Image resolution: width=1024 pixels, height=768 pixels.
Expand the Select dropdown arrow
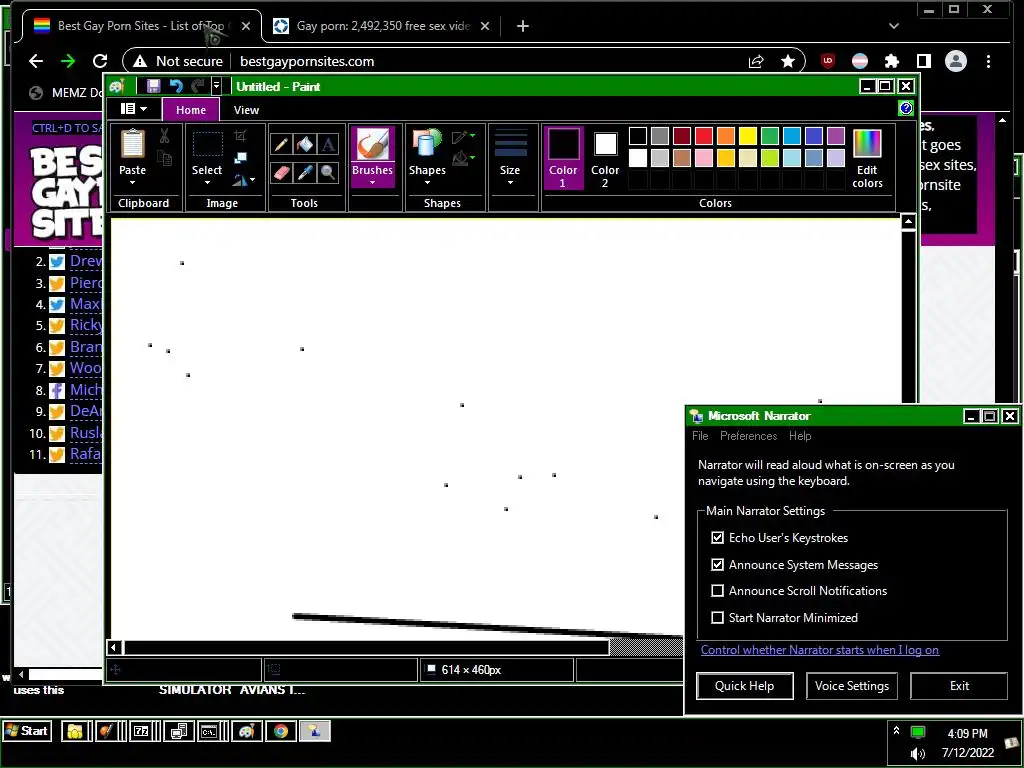207,182
